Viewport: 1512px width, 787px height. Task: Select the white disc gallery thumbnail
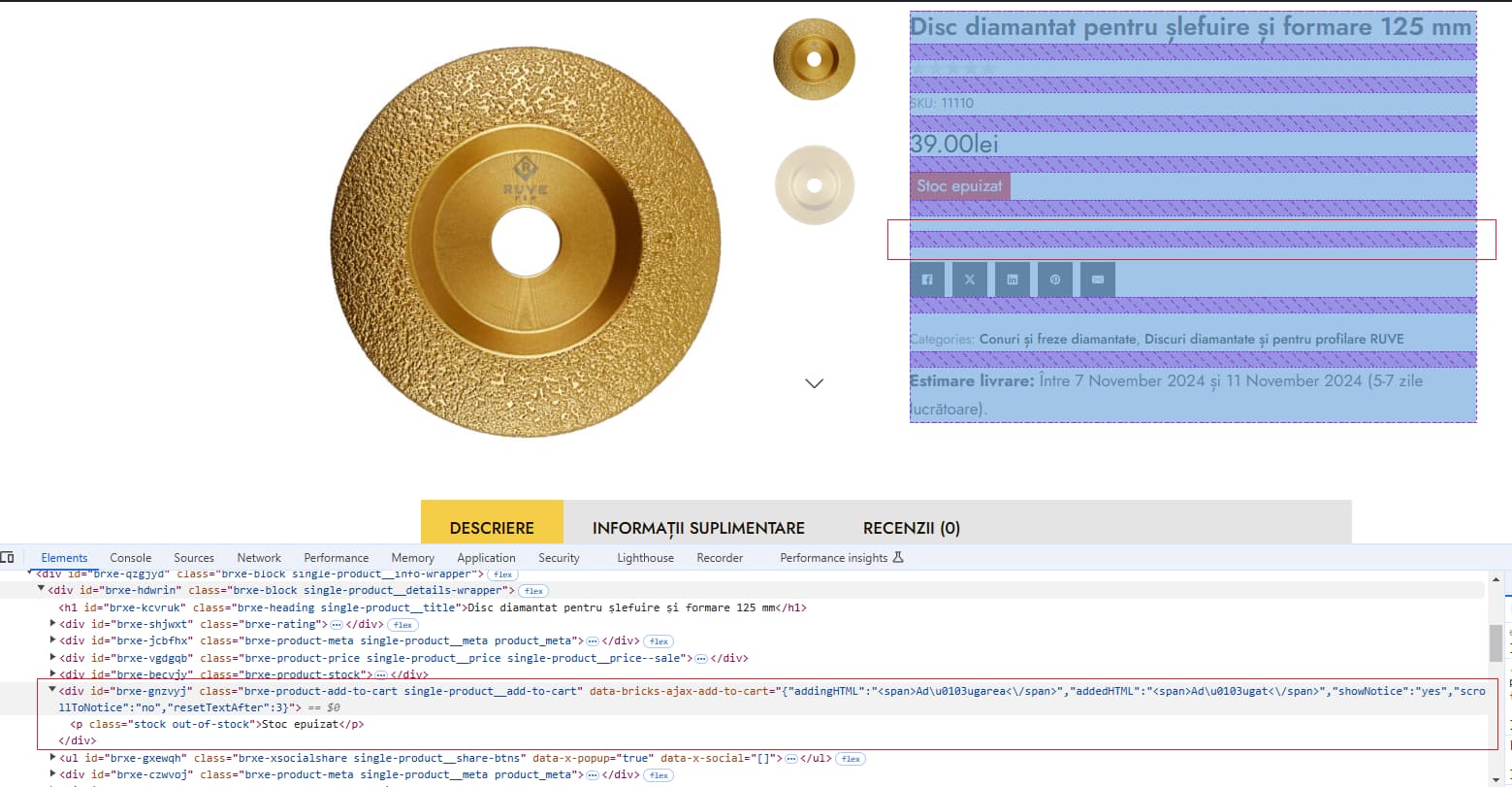[815, 184]
